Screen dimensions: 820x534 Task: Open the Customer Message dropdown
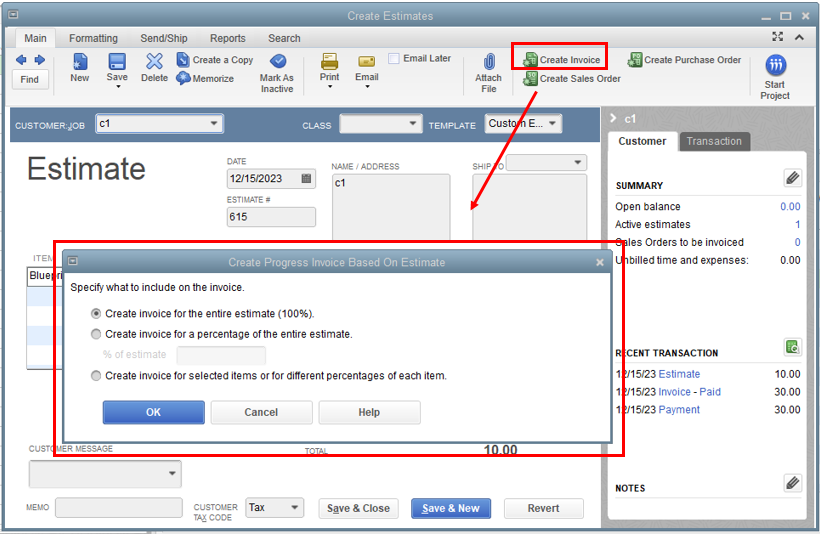tap(172, 473)
